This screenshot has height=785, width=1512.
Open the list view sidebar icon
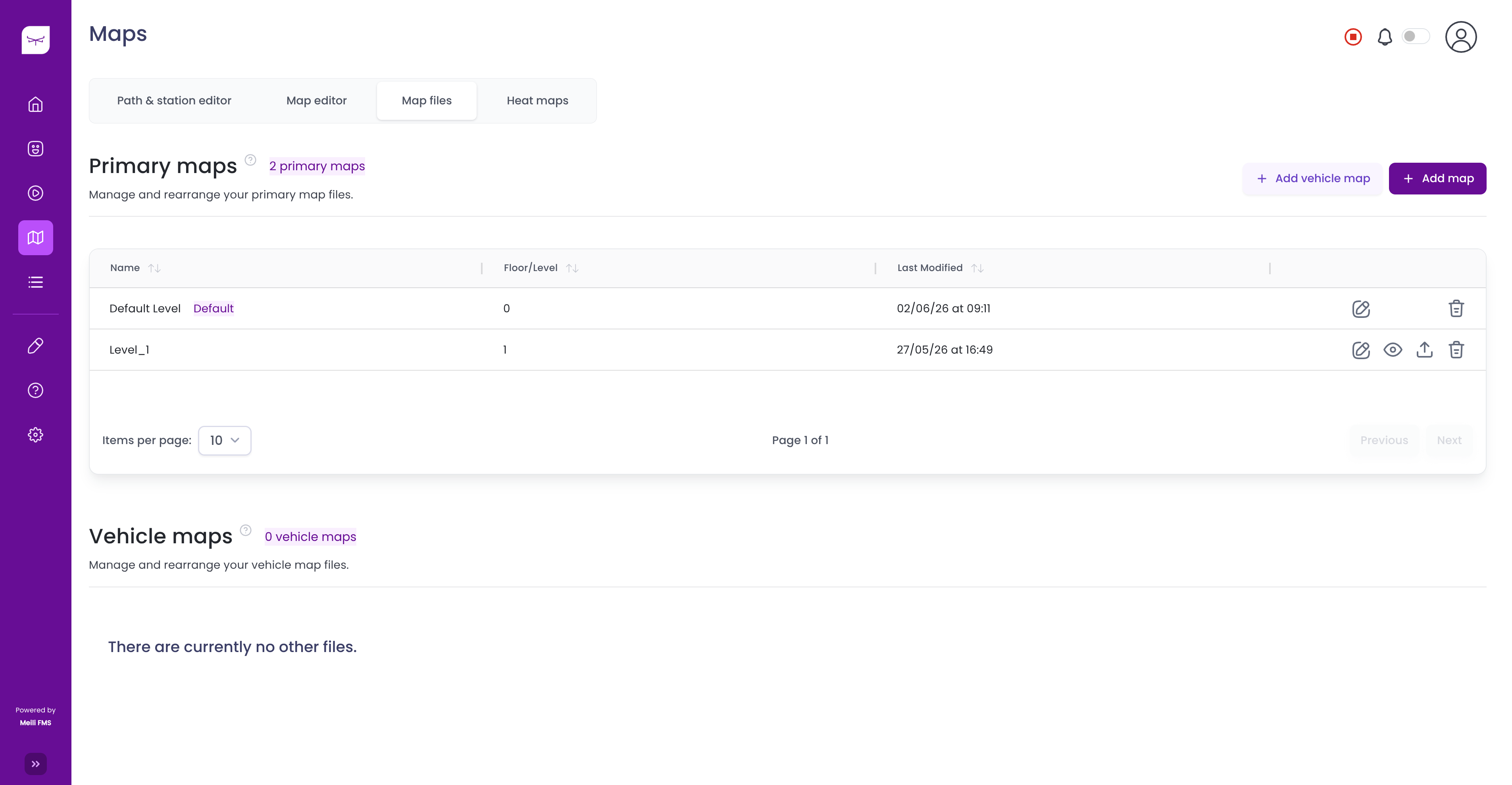[x=35, y=283]
